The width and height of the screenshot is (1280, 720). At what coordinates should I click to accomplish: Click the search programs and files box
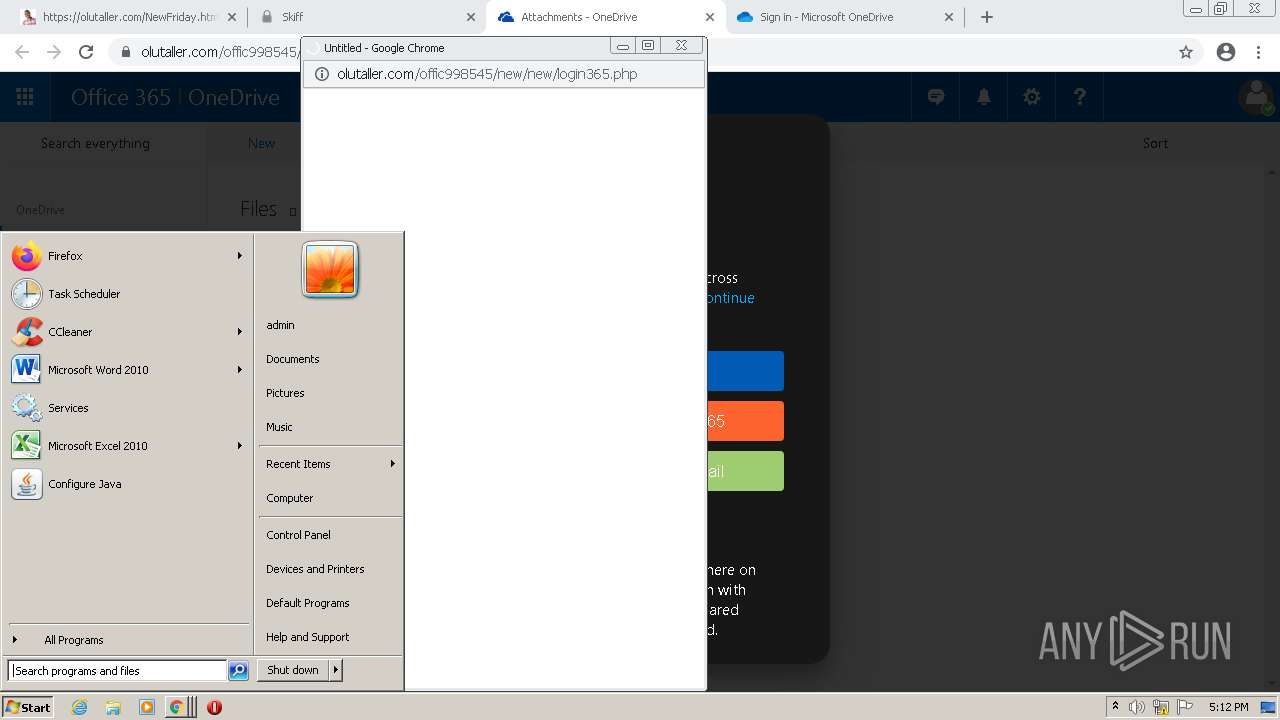(117, 671)
